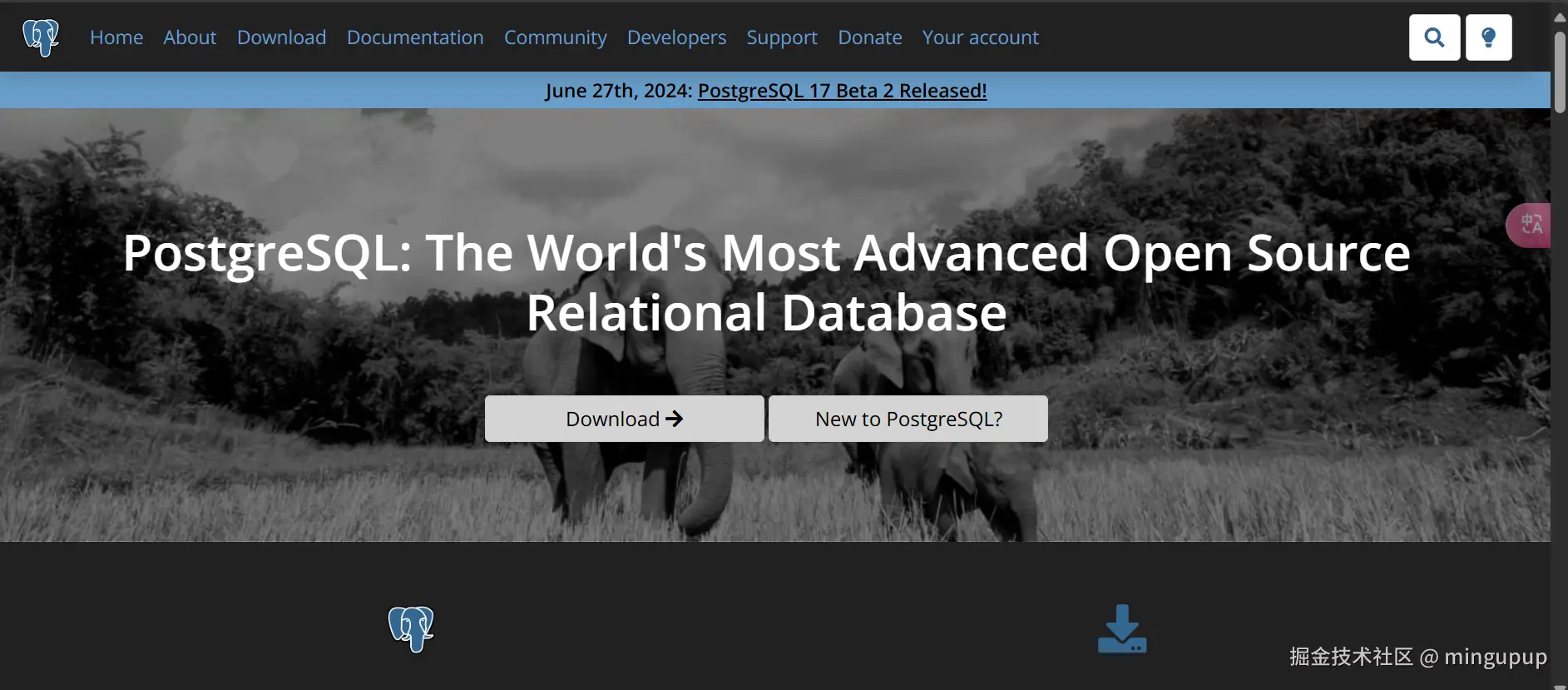Open the Donate nav item
The width and height of the screenshot is (1568, 690).
click(x=870, y=37)
